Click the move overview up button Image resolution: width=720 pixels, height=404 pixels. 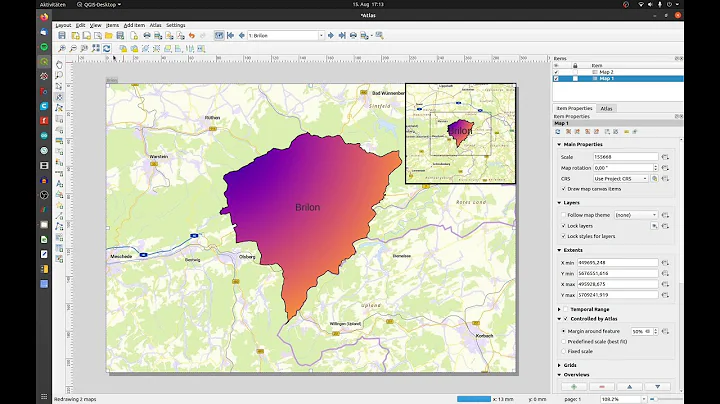point(630,387)
